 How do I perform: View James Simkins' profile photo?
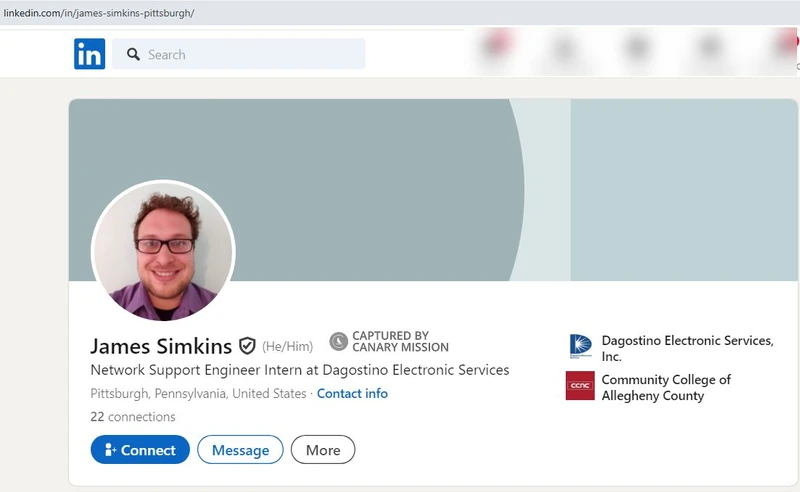point(163,251)
